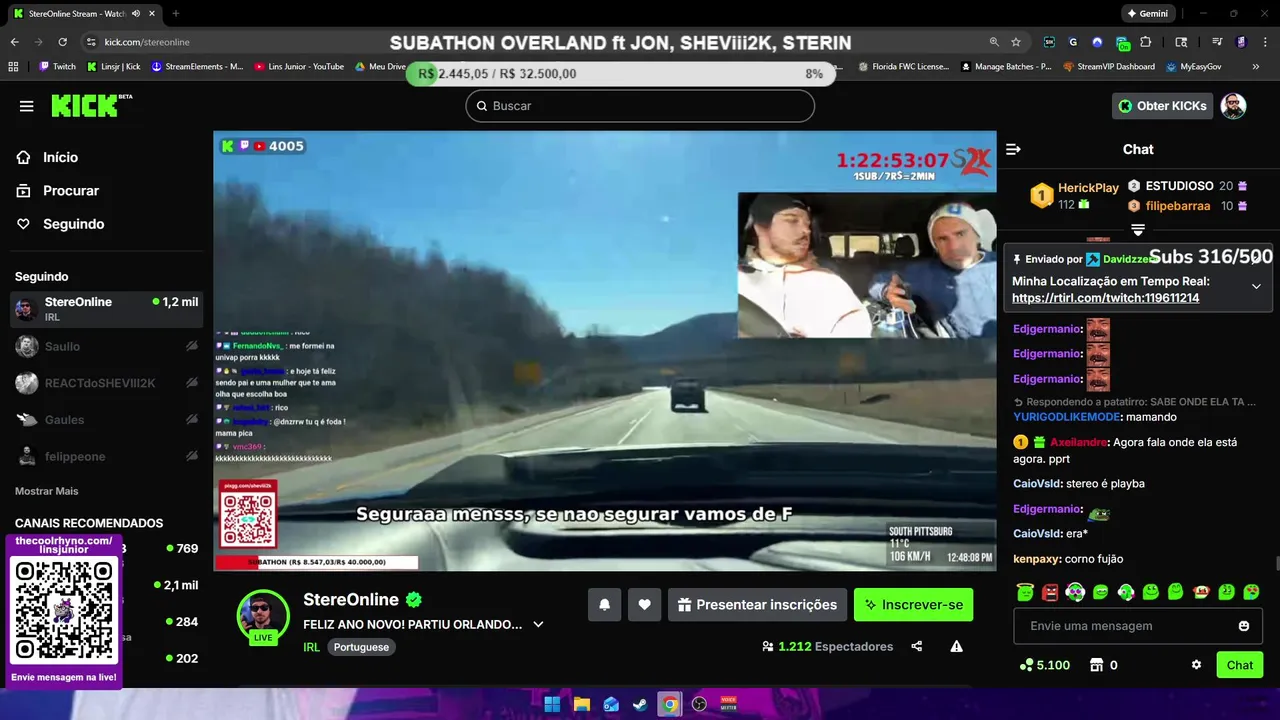Click the Portuguese language tag
1280x720 pixels.
point(361,647)
